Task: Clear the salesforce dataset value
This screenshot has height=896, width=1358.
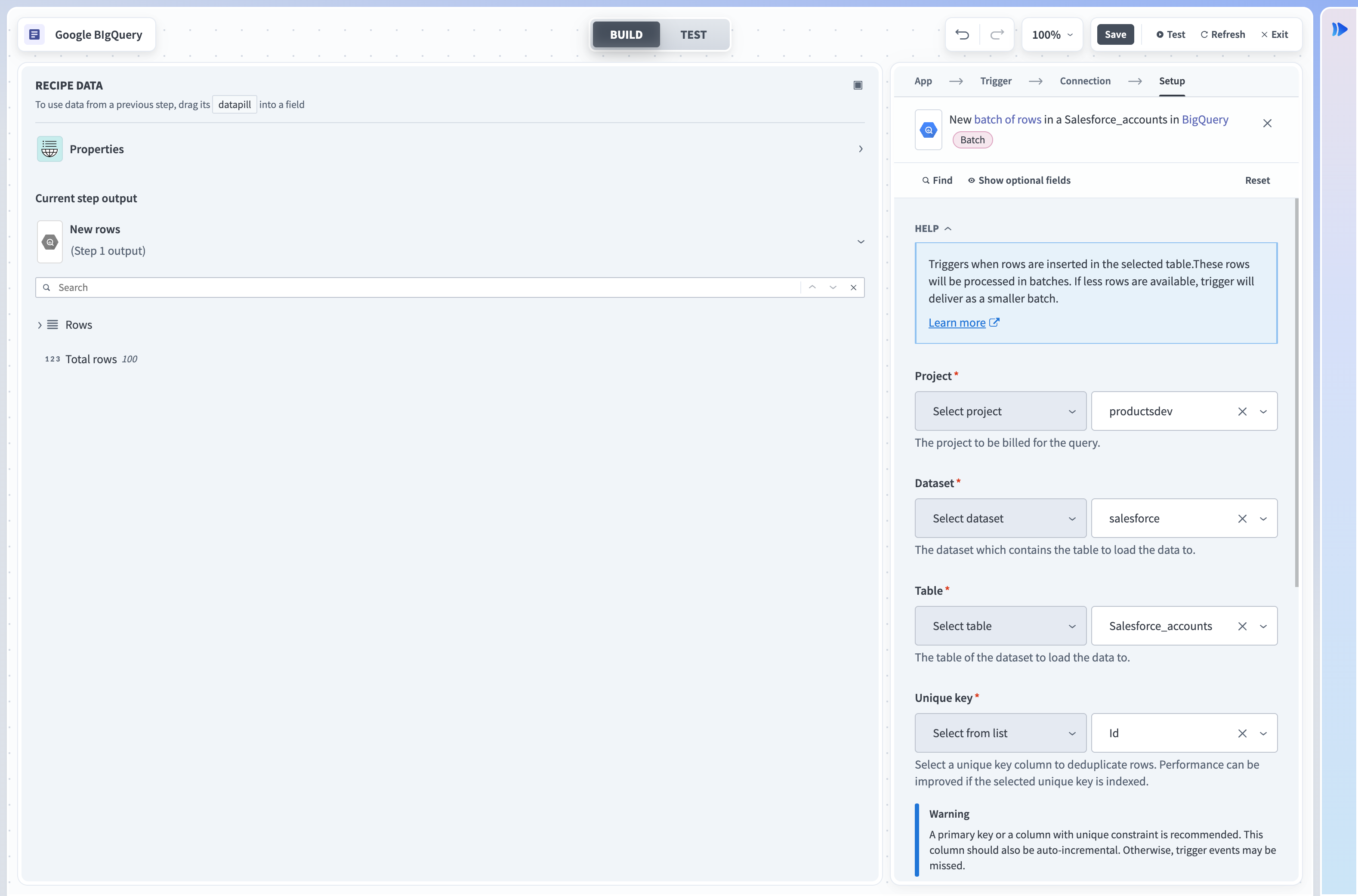Action: click(x=1241, y=519)
